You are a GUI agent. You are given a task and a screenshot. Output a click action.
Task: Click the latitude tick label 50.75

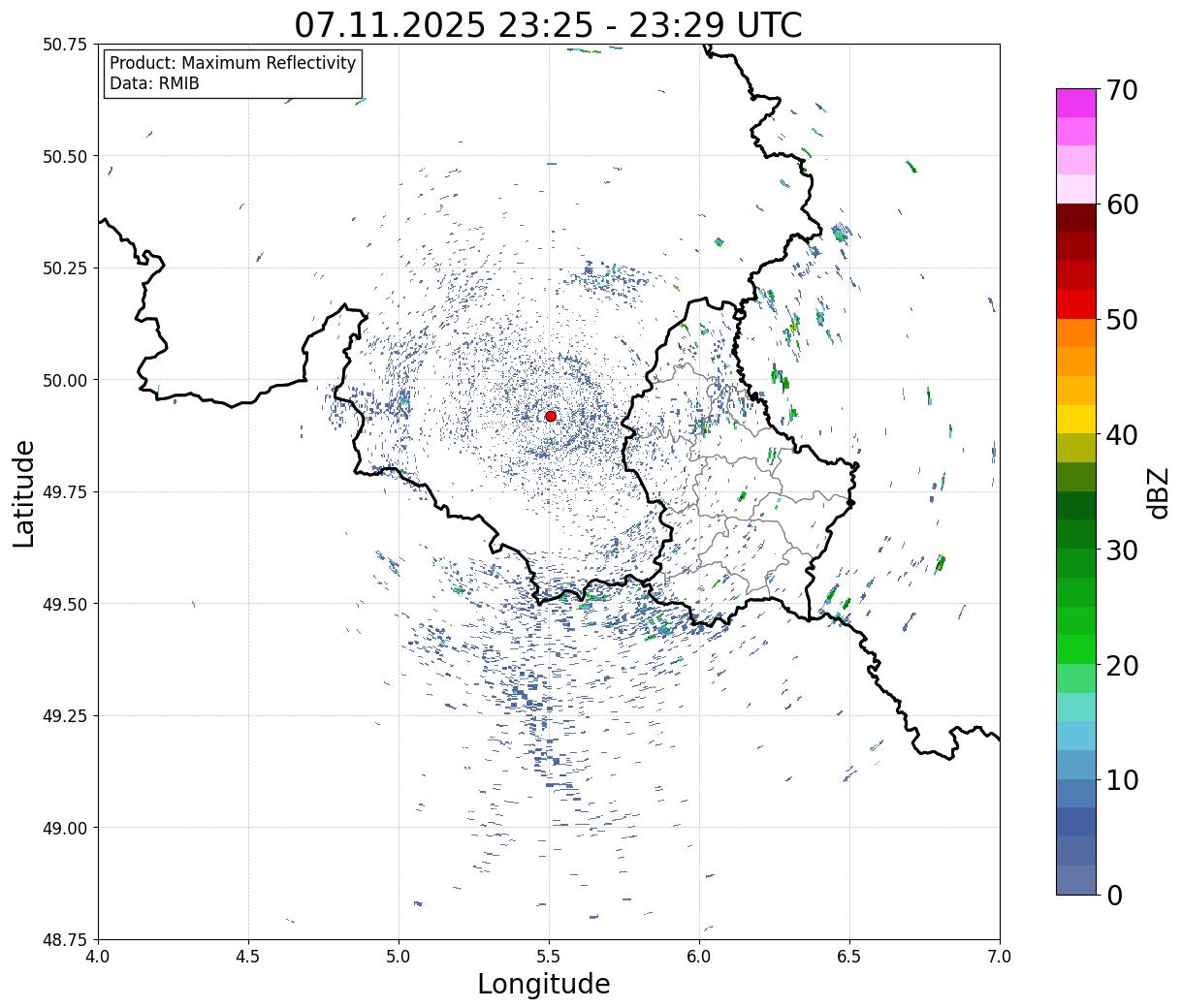pos(67,45)
